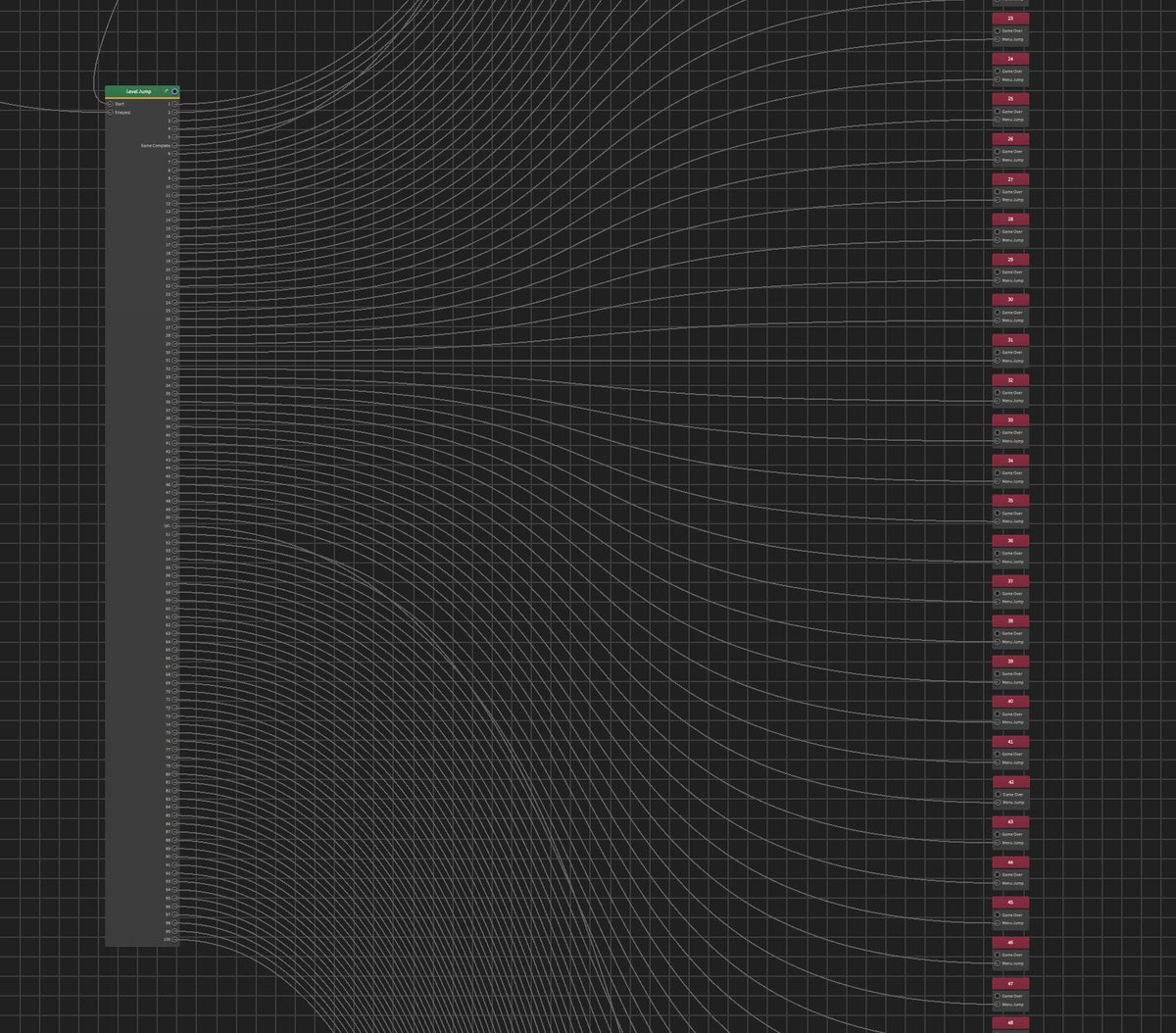
Task: Click Game Over port of node 42
Action: click(998, 795)
